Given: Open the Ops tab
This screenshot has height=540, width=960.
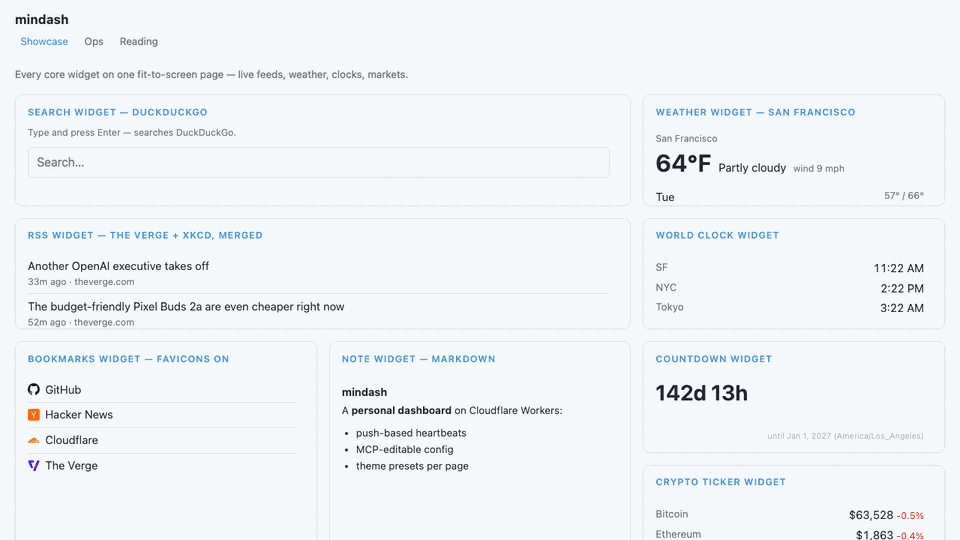Looking at the screenshot, I should (x=94, y=42).
